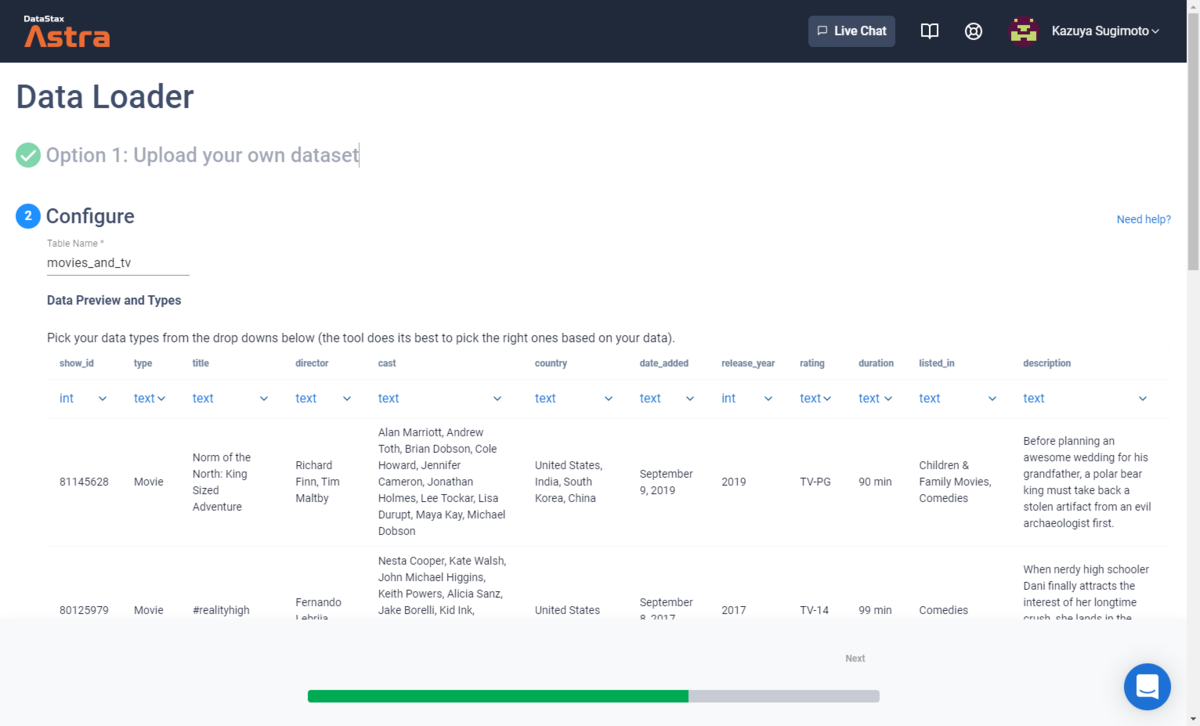Select cell 81145628
1200x726 pixels.
tap(84, 482)
